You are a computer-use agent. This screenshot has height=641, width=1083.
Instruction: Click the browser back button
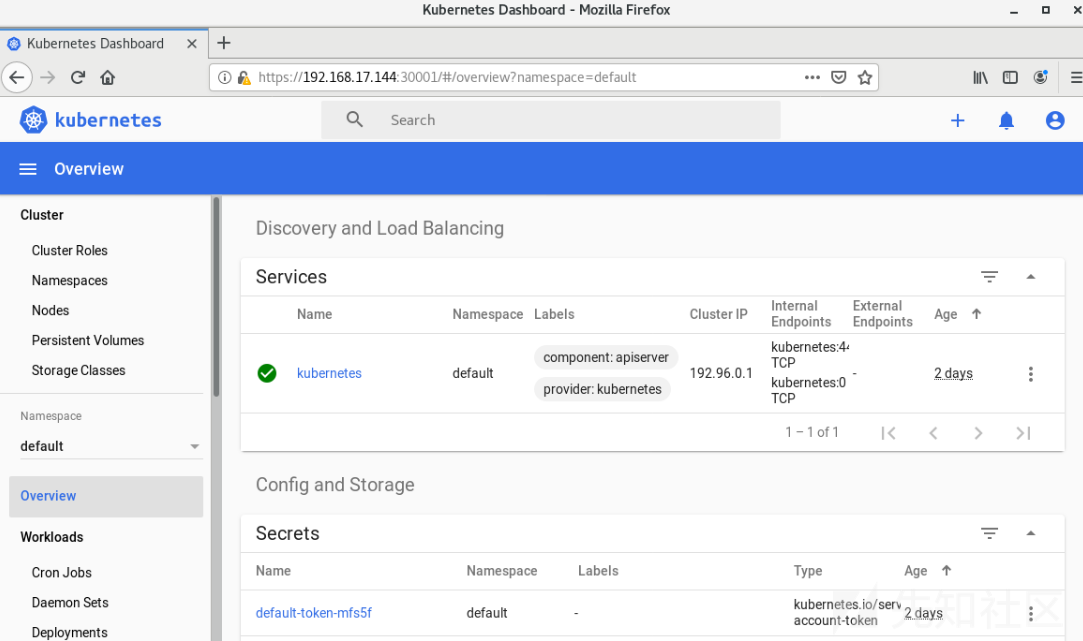[x=17, y=77]
